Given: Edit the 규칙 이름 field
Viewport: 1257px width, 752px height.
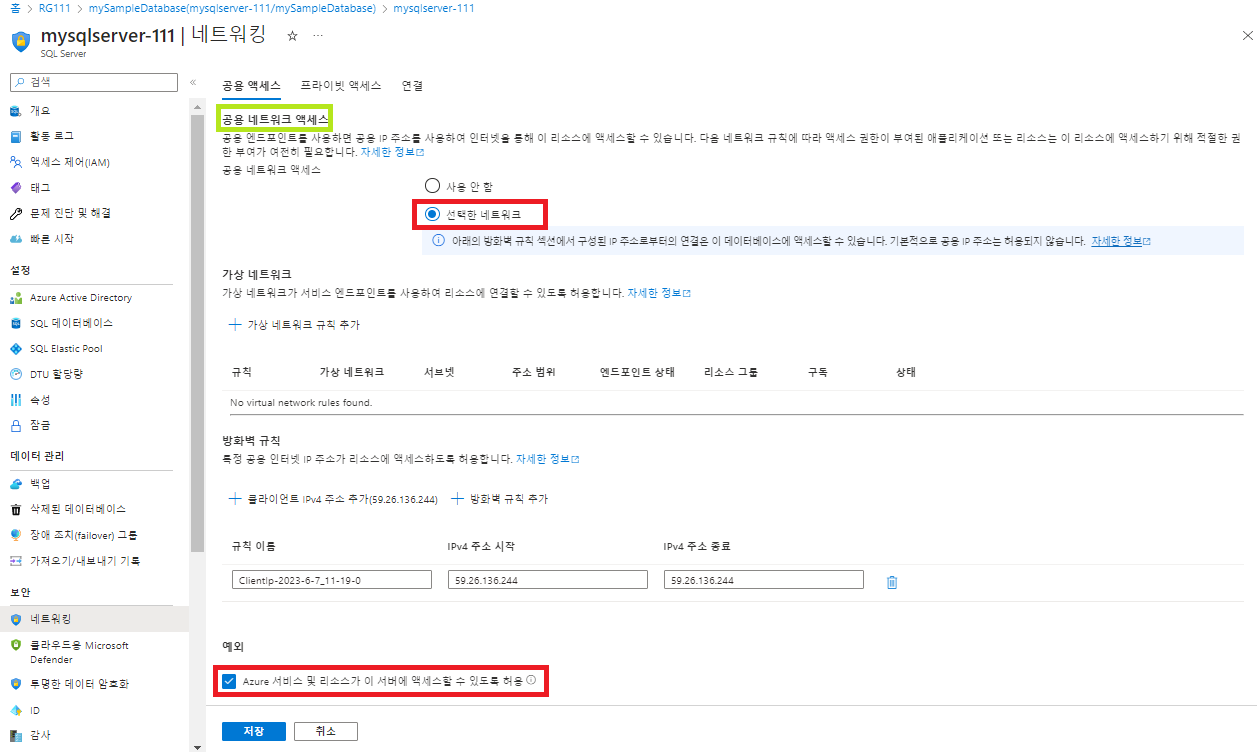Looking at the screenshot, I should click(x=331, y=580).
